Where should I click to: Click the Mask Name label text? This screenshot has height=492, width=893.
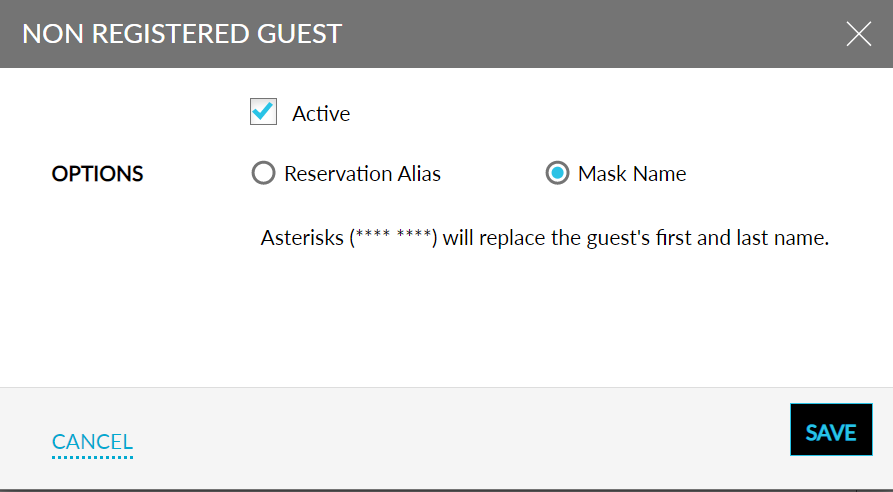[x=632, y=174]
